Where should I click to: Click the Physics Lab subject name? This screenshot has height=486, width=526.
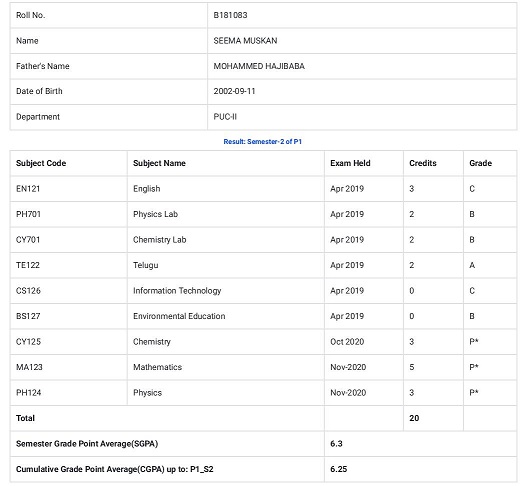tap(155, 214)
